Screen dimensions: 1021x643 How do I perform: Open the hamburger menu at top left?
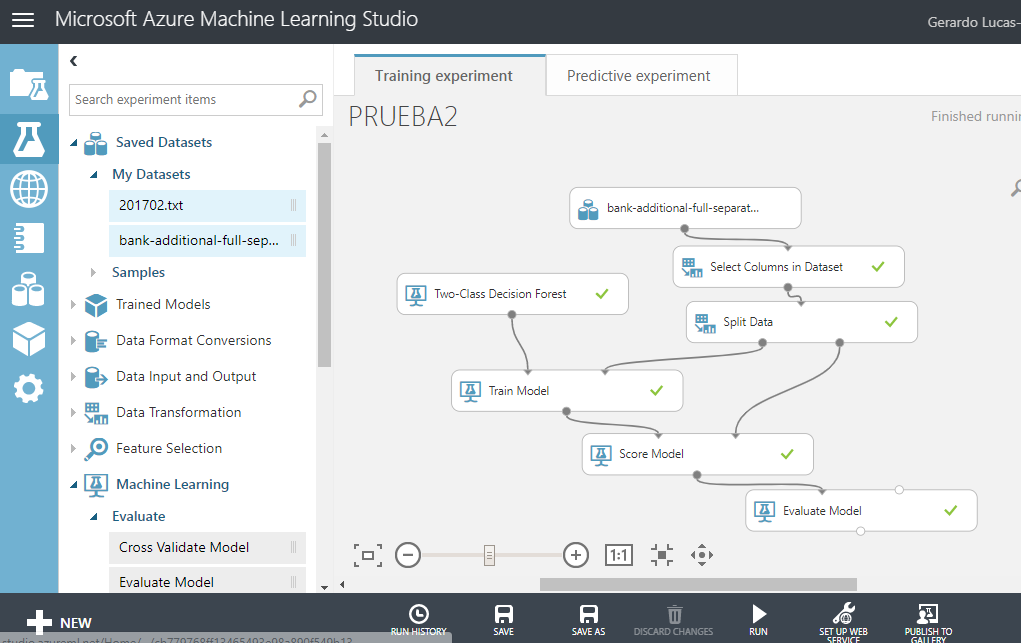(22, 19)
